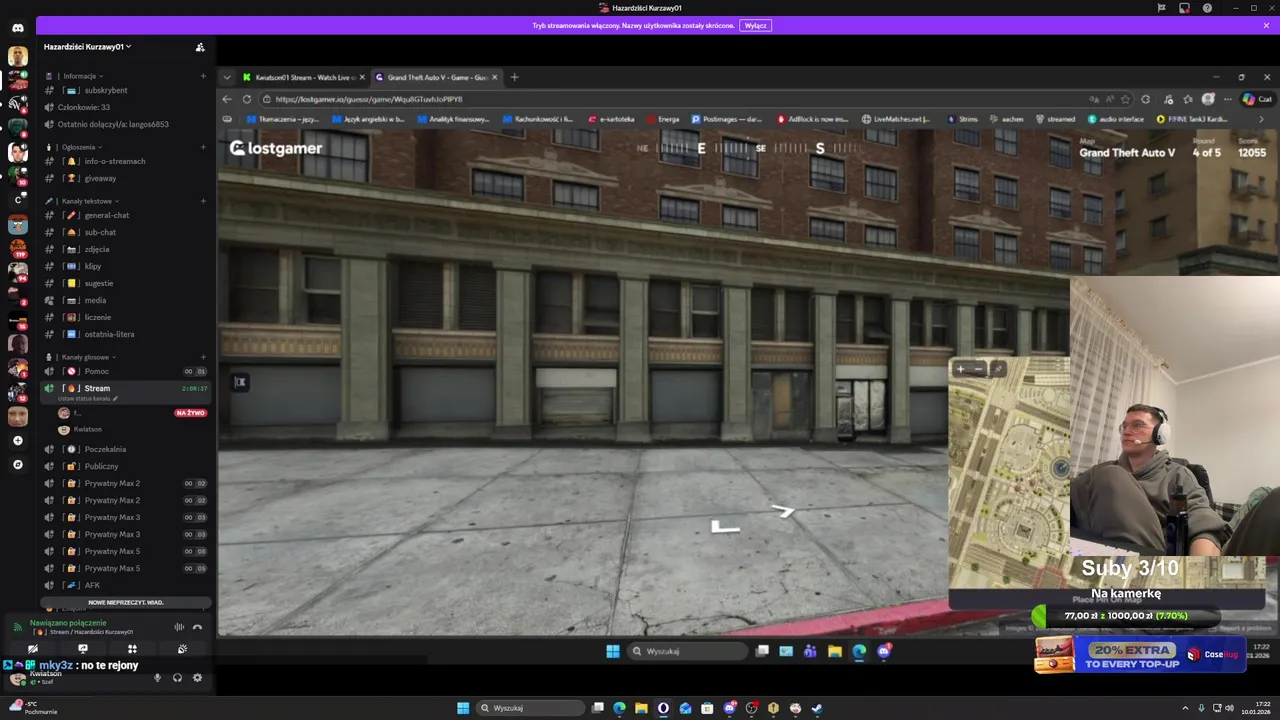Toggle microphone mute in Discord user panel
Viewport: 1280px width, 720px height.
pyautogui.click(x=157, y=678)
